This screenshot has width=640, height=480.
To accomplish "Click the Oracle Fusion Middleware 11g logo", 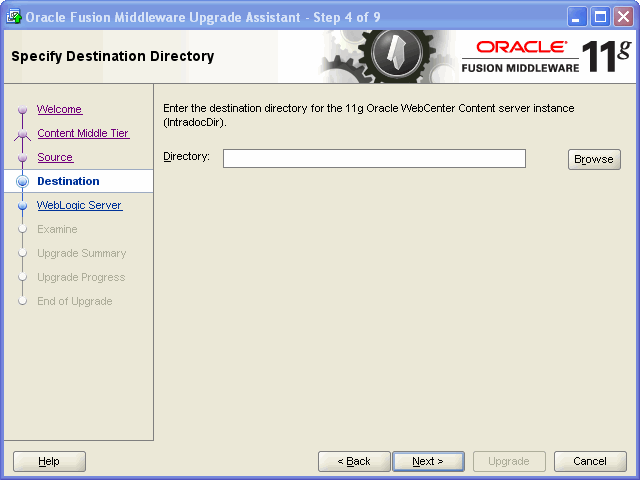I will (546, 56).
